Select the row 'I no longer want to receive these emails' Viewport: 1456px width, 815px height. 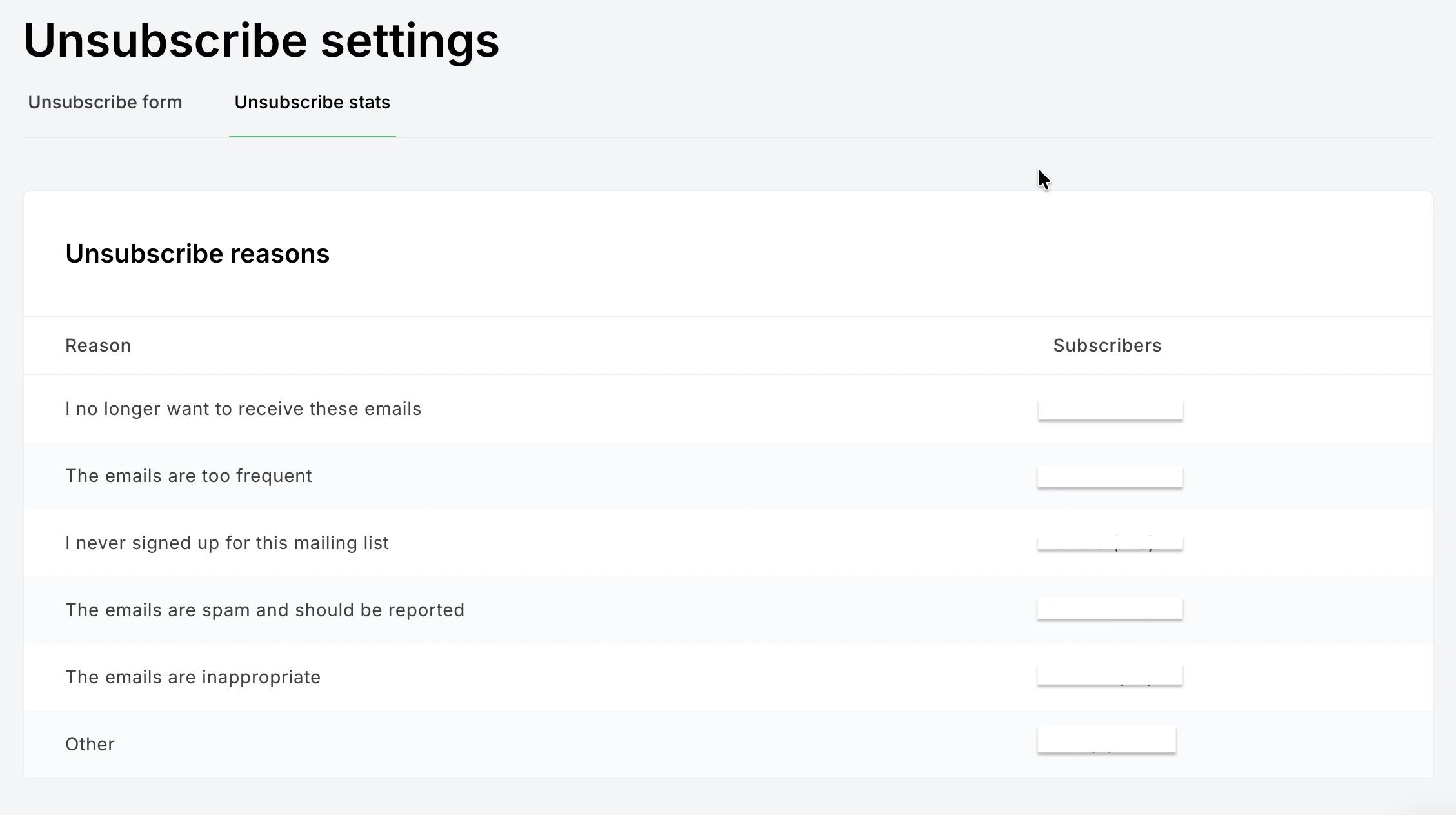click(x=243, y=408)
